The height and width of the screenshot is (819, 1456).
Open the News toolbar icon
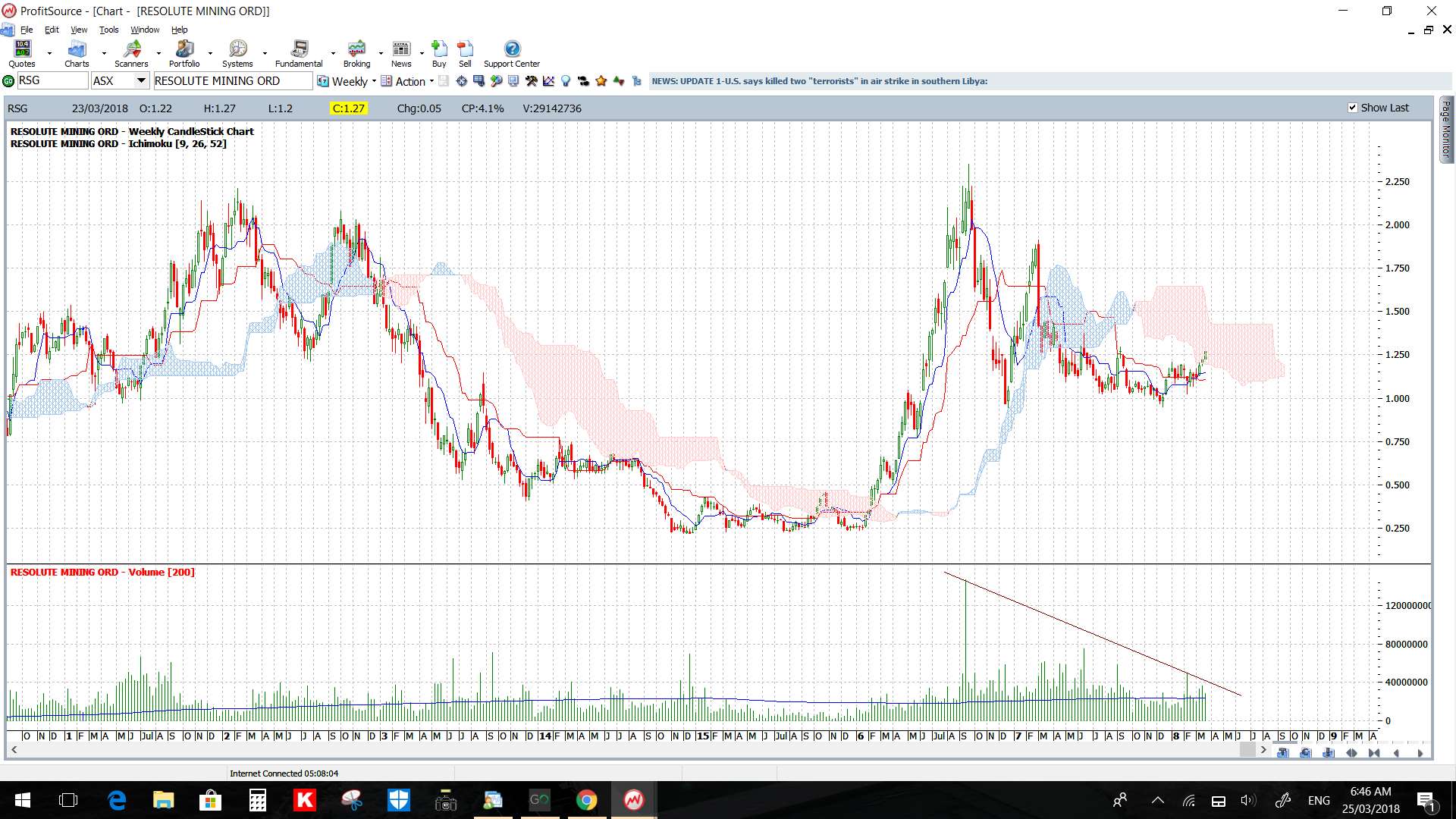pos(401,54)
